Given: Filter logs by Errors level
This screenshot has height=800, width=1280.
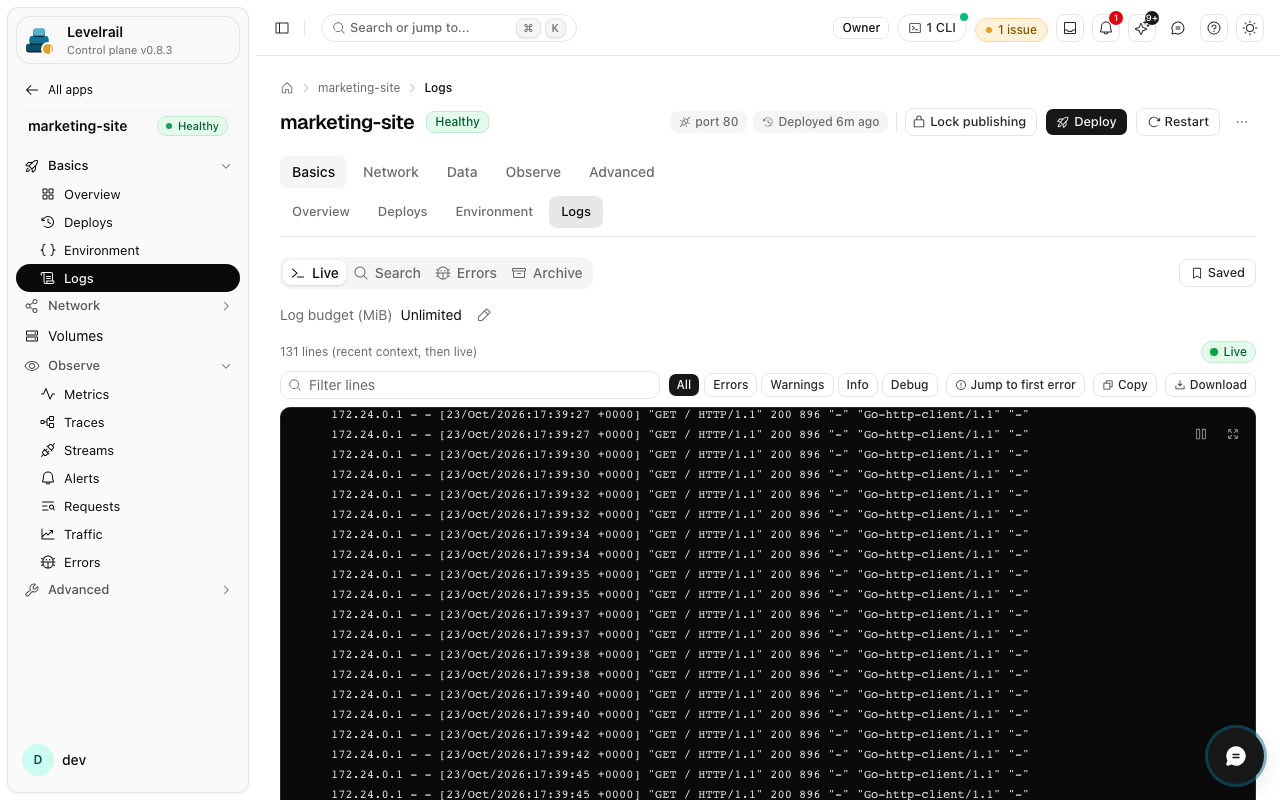Looking at the screenshot, I should (x=731, y=385).
